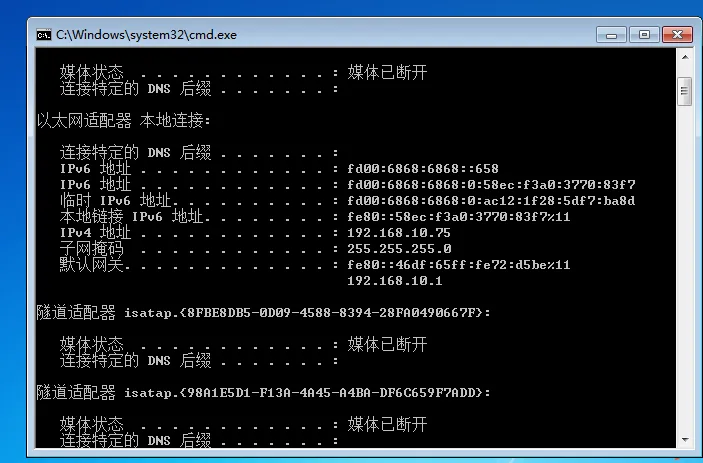Click the cmd.exe system menu icon
The image size is (703, 463).
(x=44, y=35)
